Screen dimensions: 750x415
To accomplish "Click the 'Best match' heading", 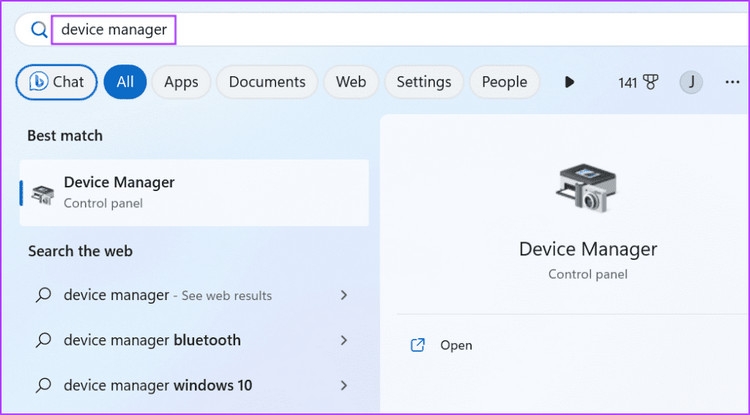I will (x=65, y=136).
